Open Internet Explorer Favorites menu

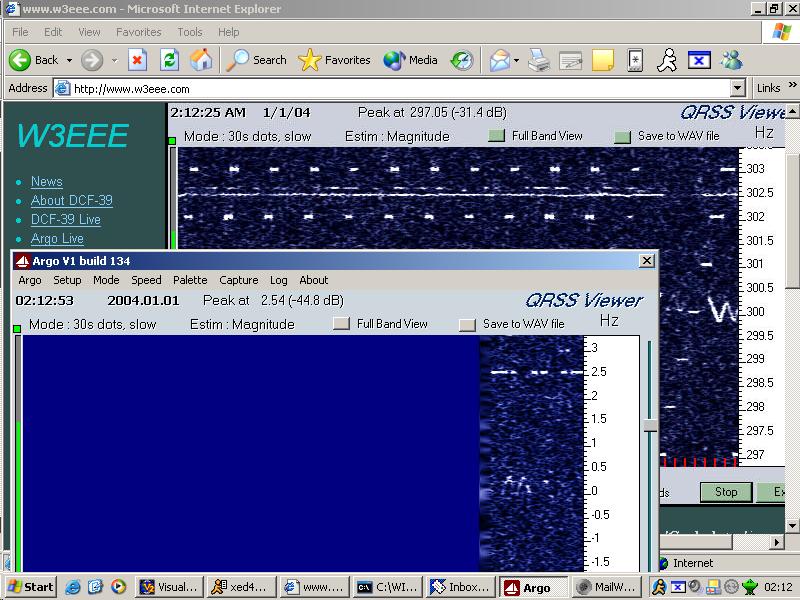pyautogui.click(x=138, y=32)
